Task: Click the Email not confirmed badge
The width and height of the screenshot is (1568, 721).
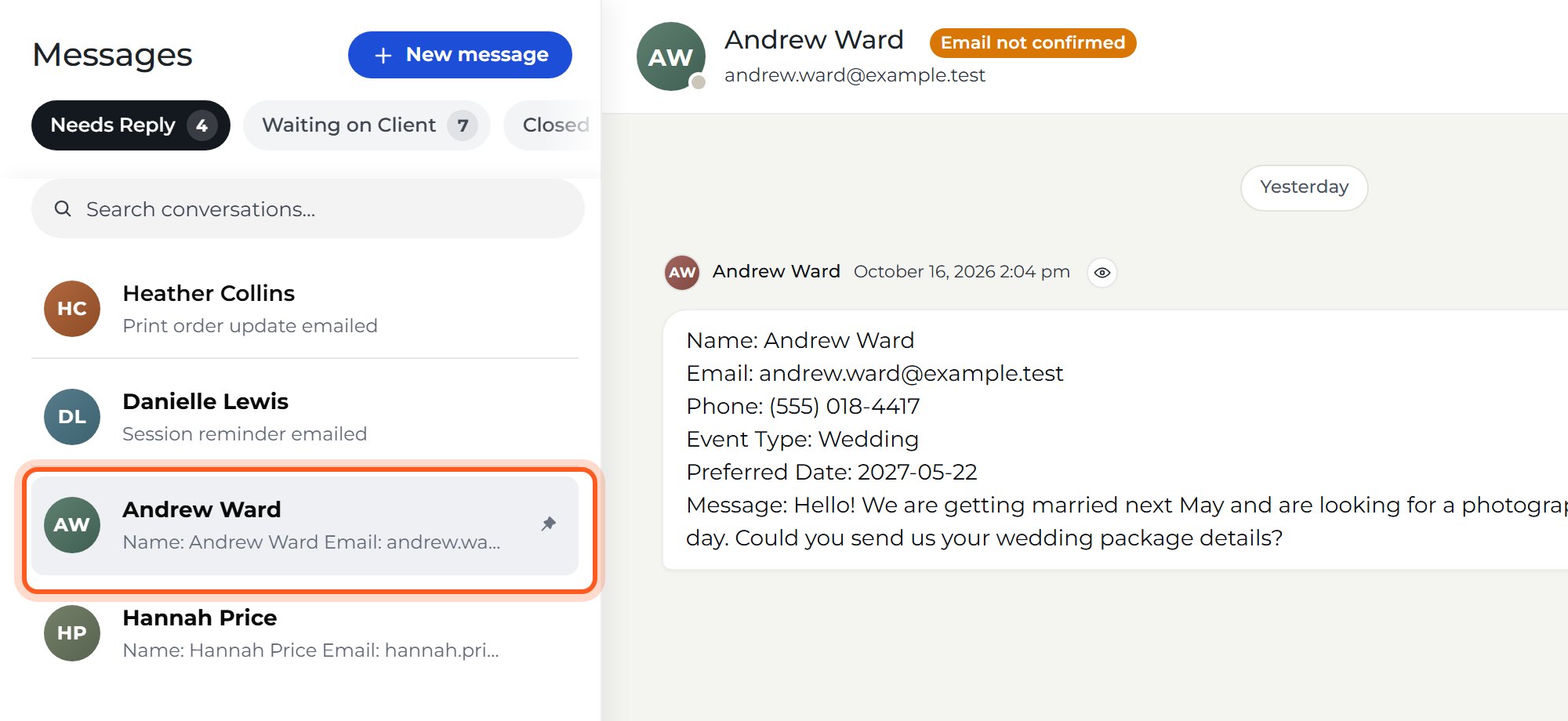Action: pyautogui.click(x=1033, y=42)
